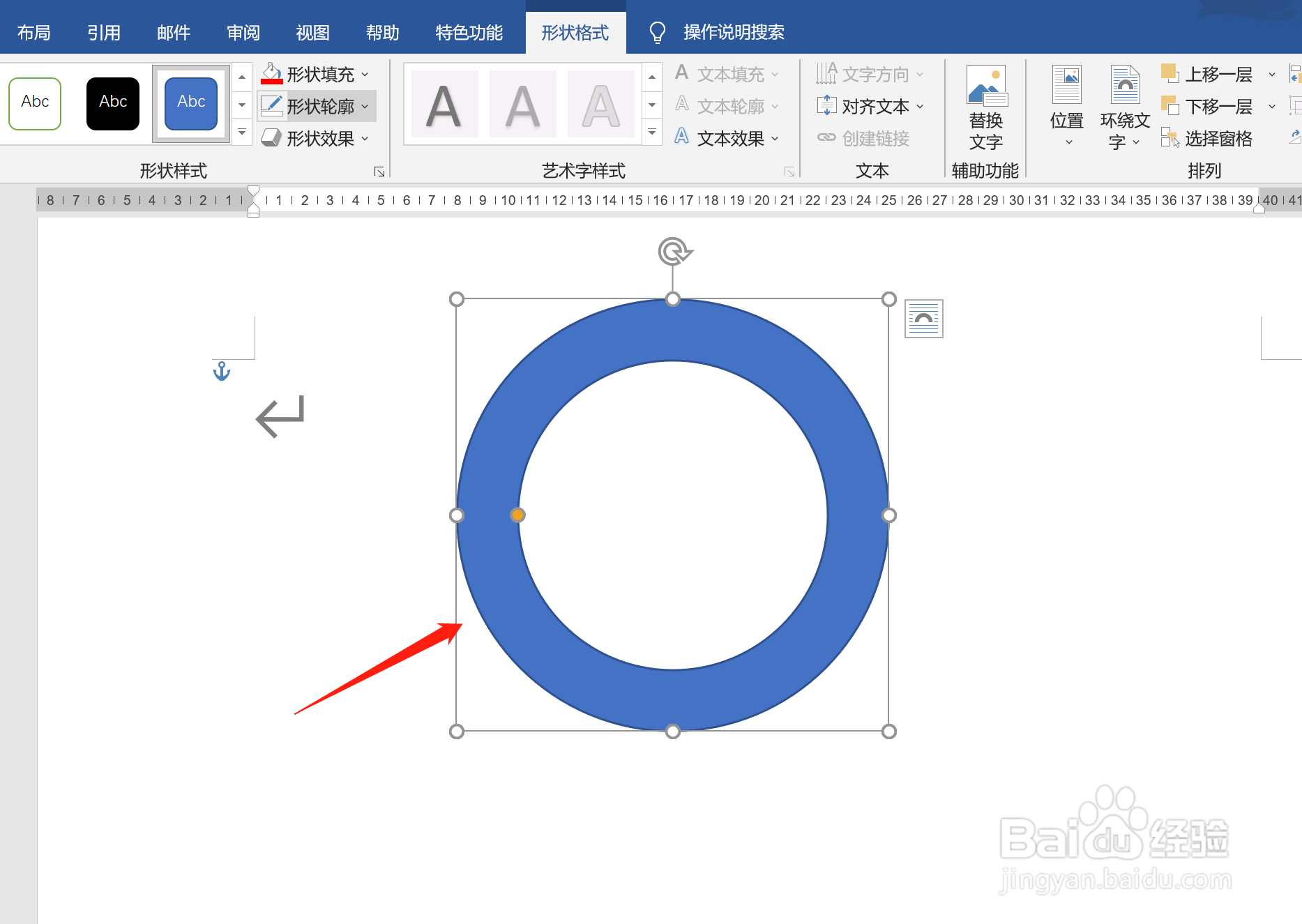
Task: Open the 下移一层 dropdown arrow
Action: coord(1272,106)
